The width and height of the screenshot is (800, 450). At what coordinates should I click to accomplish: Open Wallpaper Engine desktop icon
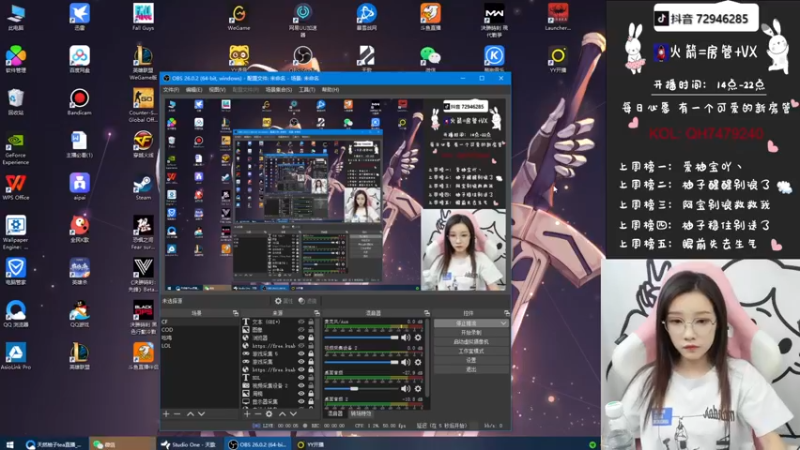pyautogui.click(x=16, y=233)
